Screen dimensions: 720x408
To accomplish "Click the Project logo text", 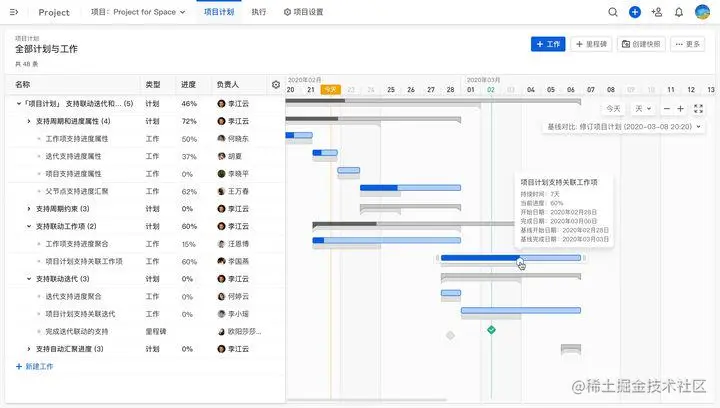I will click(x=54, y=12).
